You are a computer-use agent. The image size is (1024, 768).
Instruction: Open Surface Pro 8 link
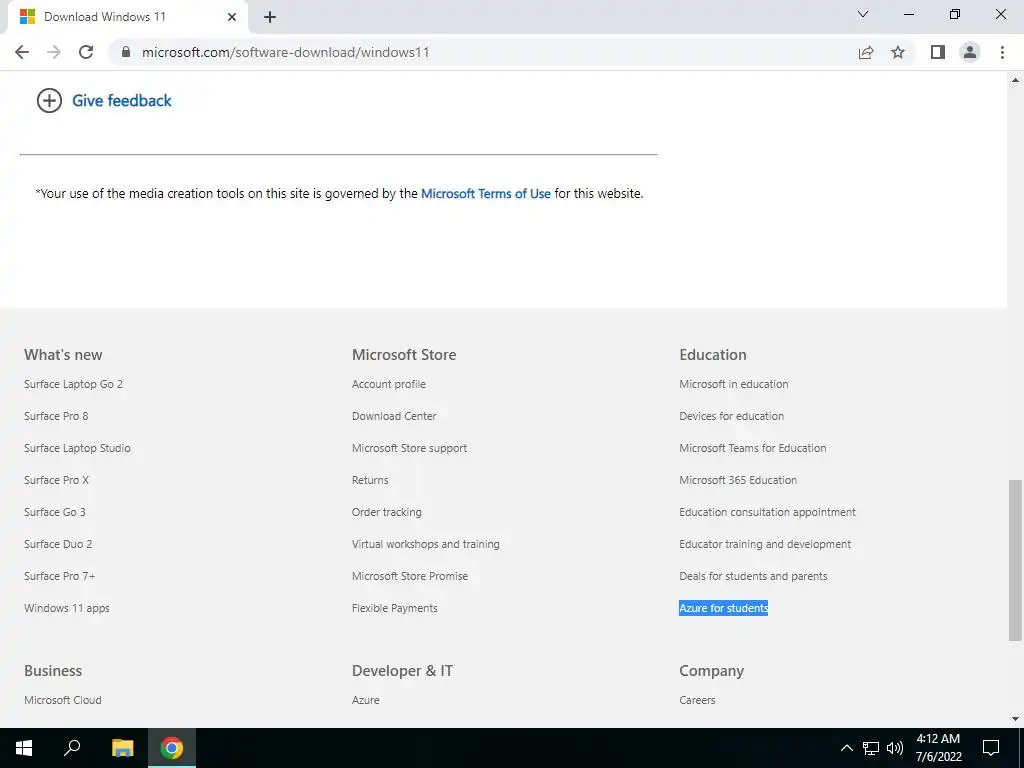click(56, 416)
